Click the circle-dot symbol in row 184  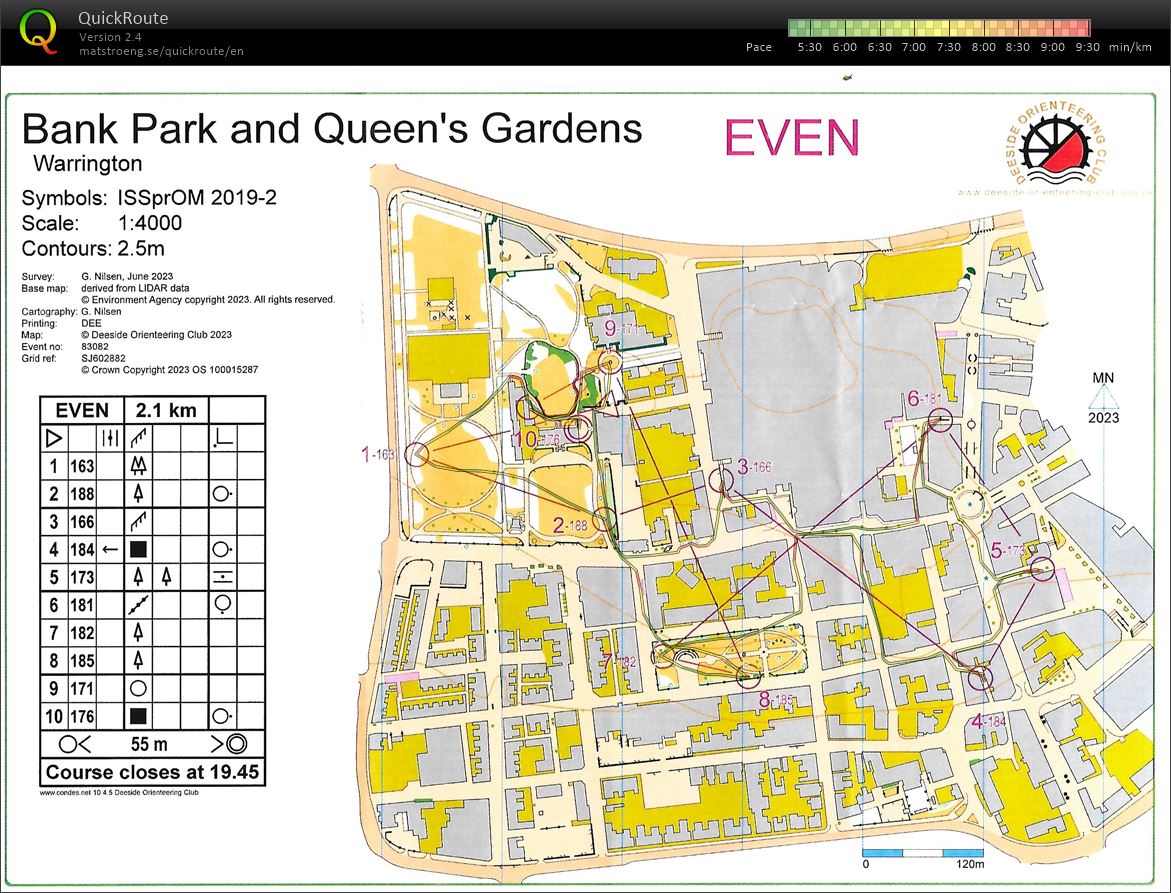click(x=223, y=550)
